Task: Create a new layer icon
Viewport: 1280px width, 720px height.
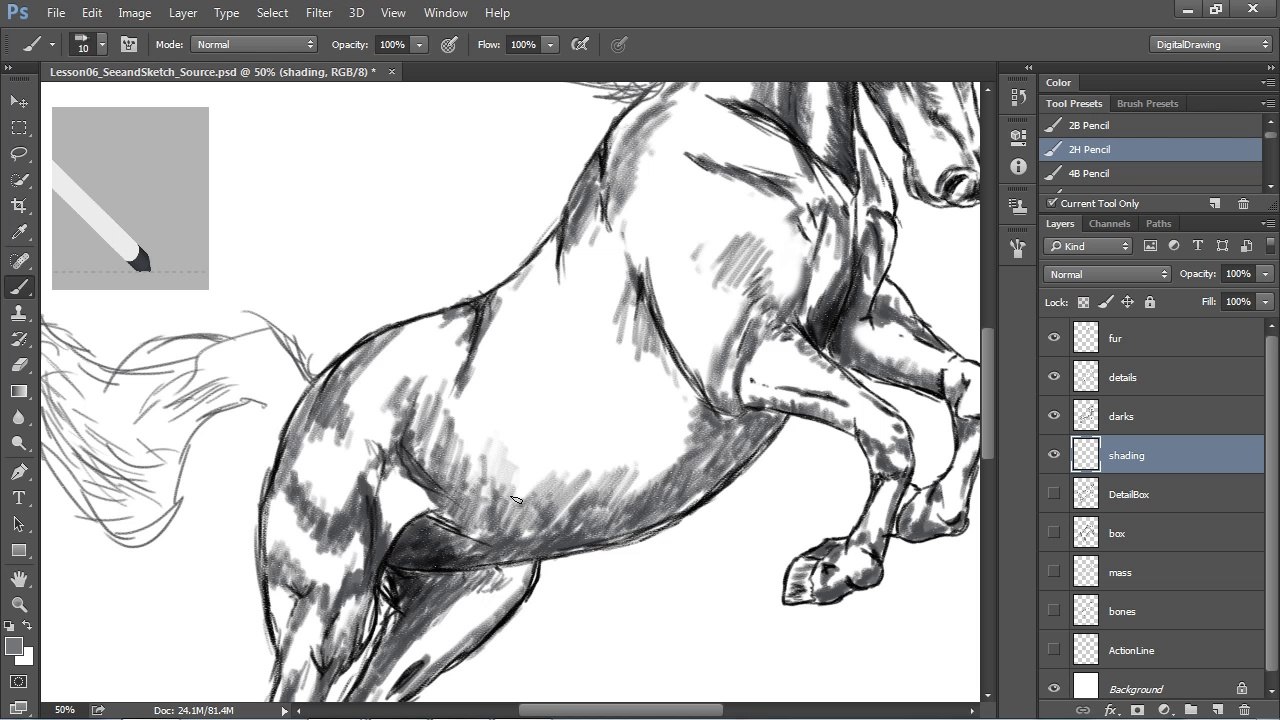Action: [x=1217, y=710]
